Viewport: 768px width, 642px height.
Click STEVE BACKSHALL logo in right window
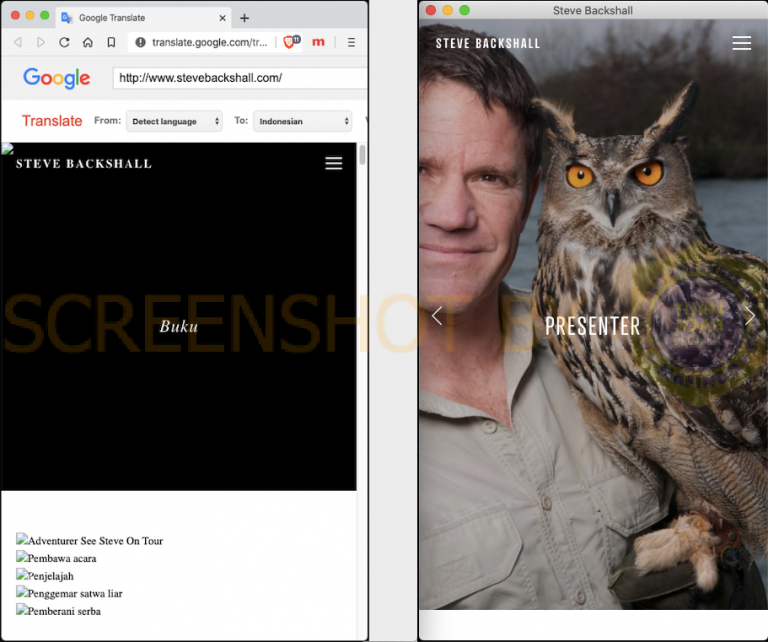[x=488, y=44]
